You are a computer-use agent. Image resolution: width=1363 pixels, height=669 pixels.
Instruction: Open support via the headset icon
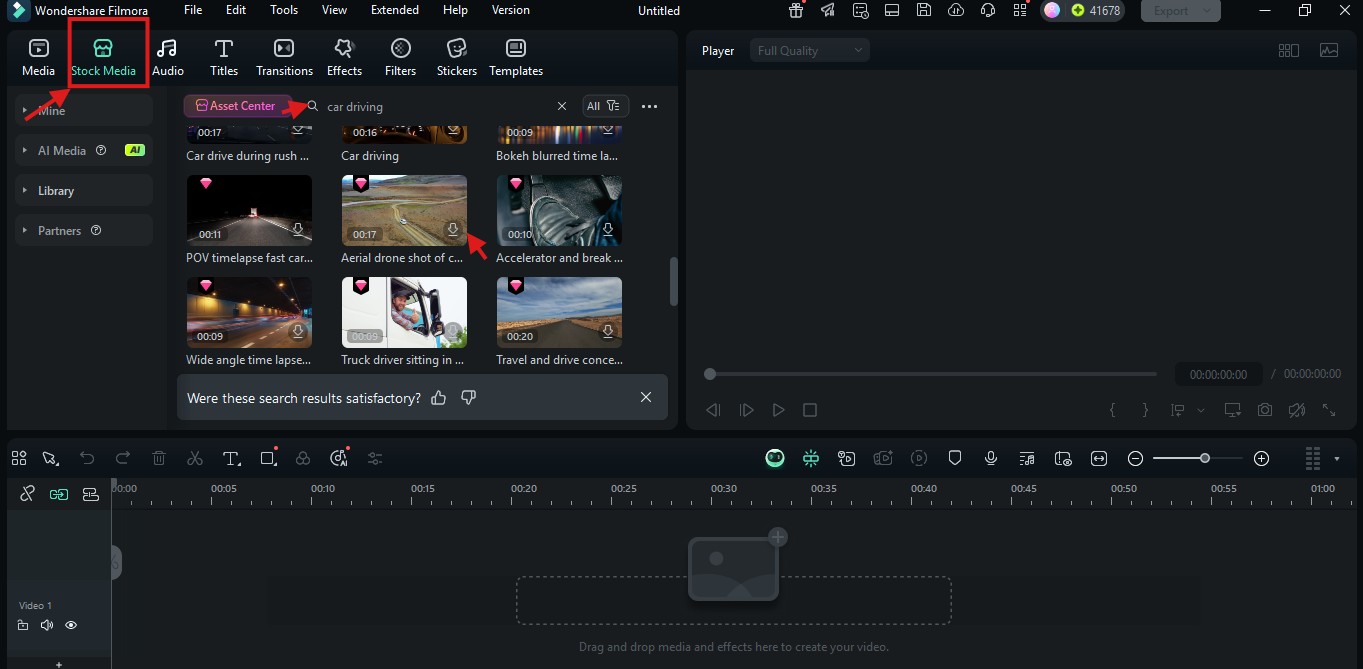(988, 11)
